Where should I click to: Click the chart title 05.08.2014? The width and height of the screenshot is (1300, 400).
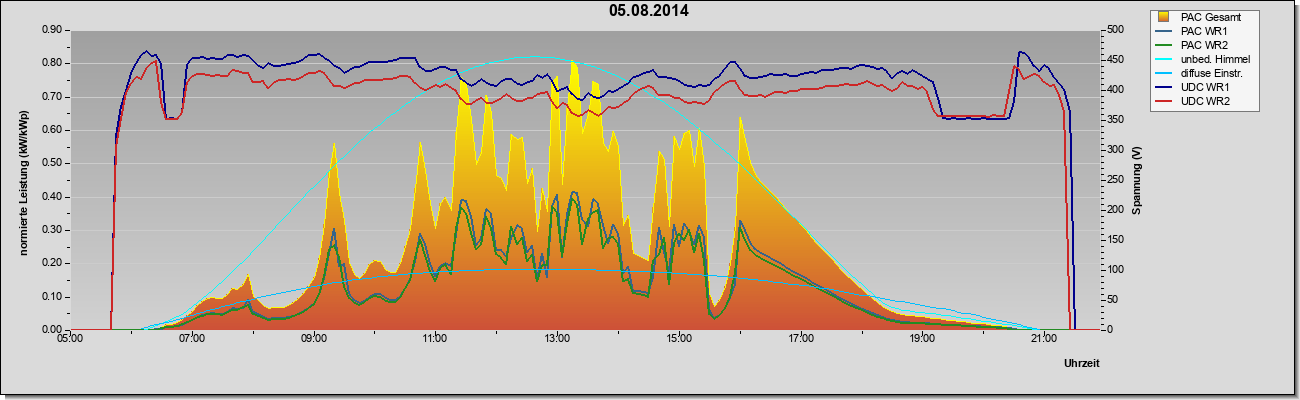[x=649, y=11]
